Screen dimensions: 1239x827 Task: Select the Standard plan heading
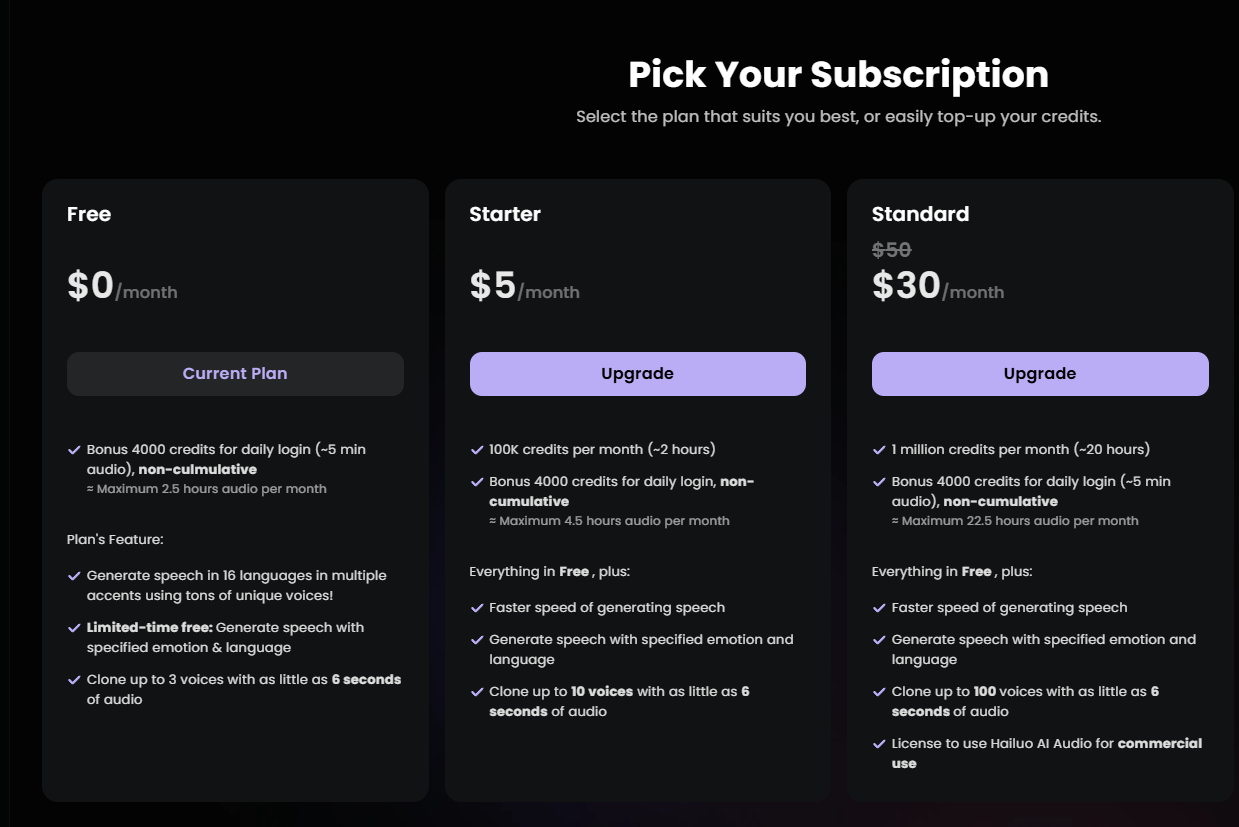point(920,214)
